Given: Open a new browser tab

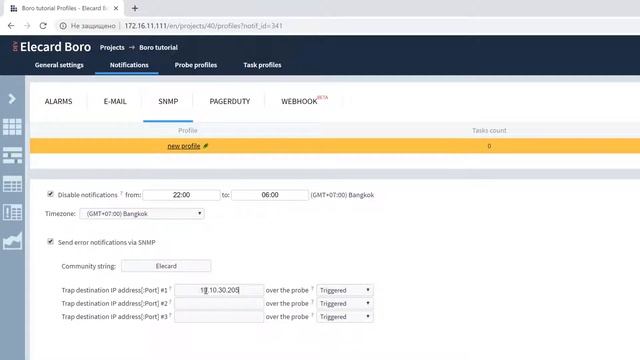Looking at the screenshot, I should click(135, 8).
